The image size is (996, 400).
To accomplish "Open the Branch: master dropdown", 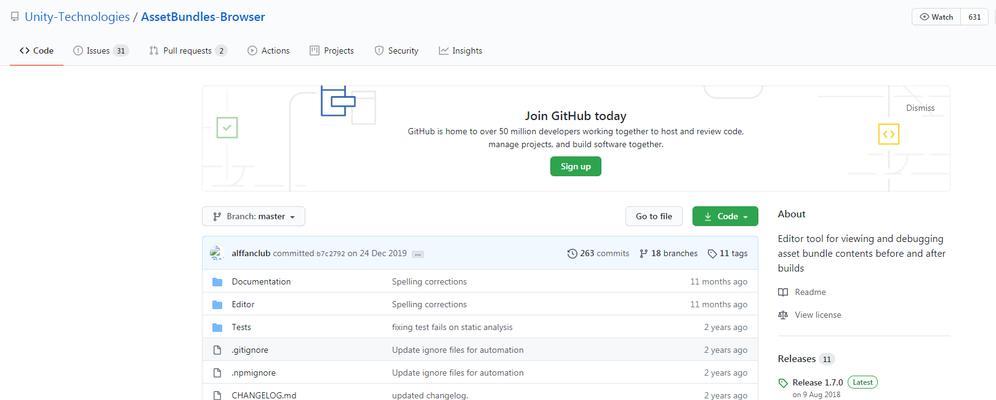I will point(253,217).
